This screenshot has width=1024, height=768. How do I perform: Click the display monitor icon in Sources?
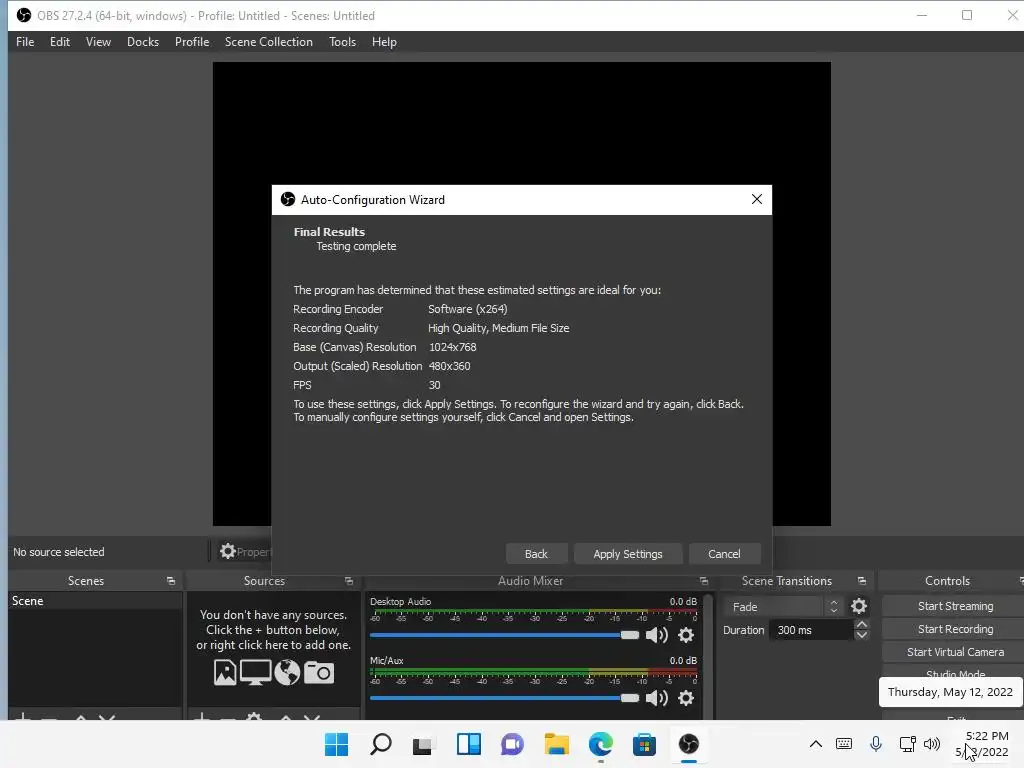(255, 673)
